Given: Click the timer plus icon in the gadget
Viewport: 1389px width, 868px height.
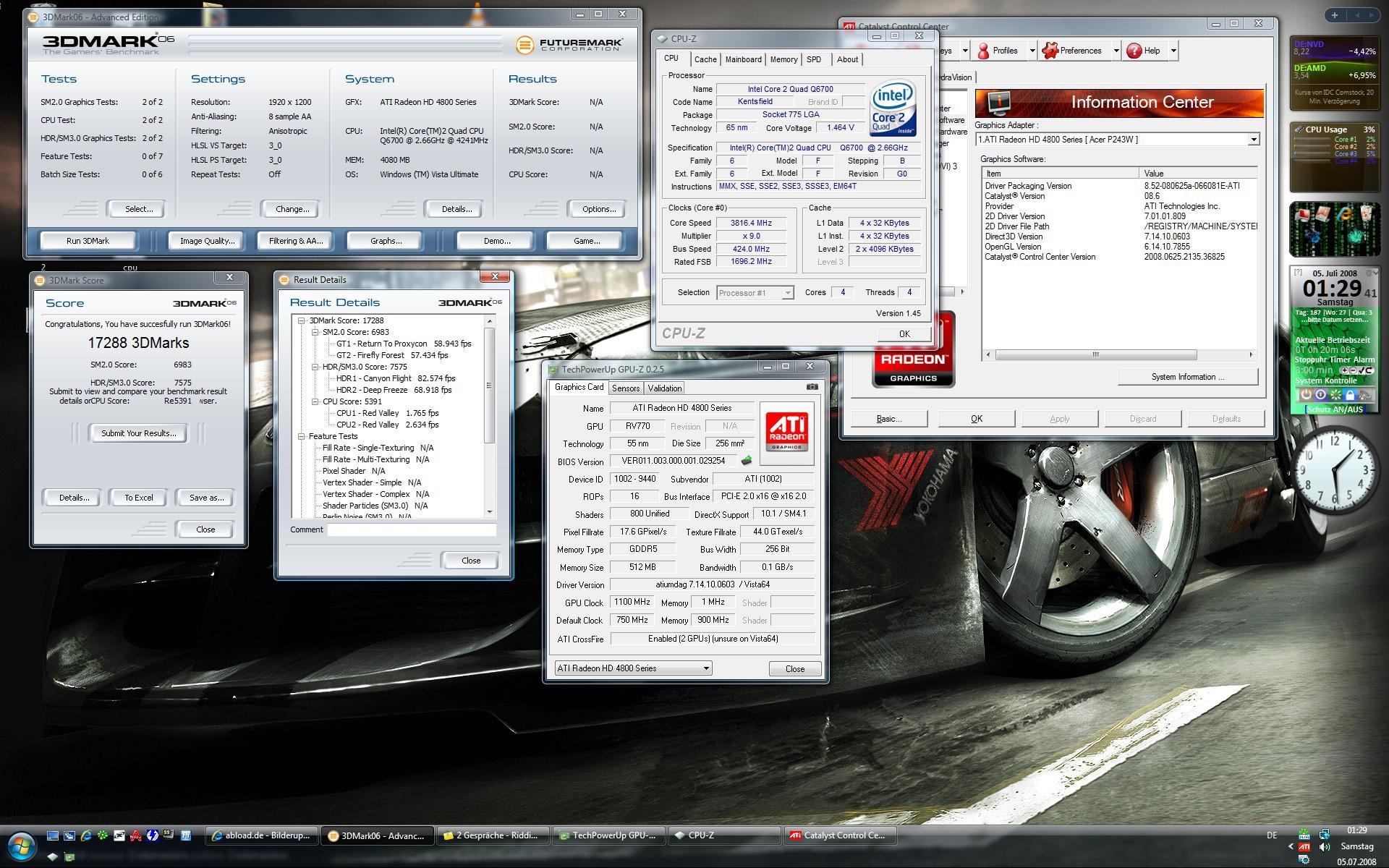Looking at the screenshot, I should [x=1344, y=370].
